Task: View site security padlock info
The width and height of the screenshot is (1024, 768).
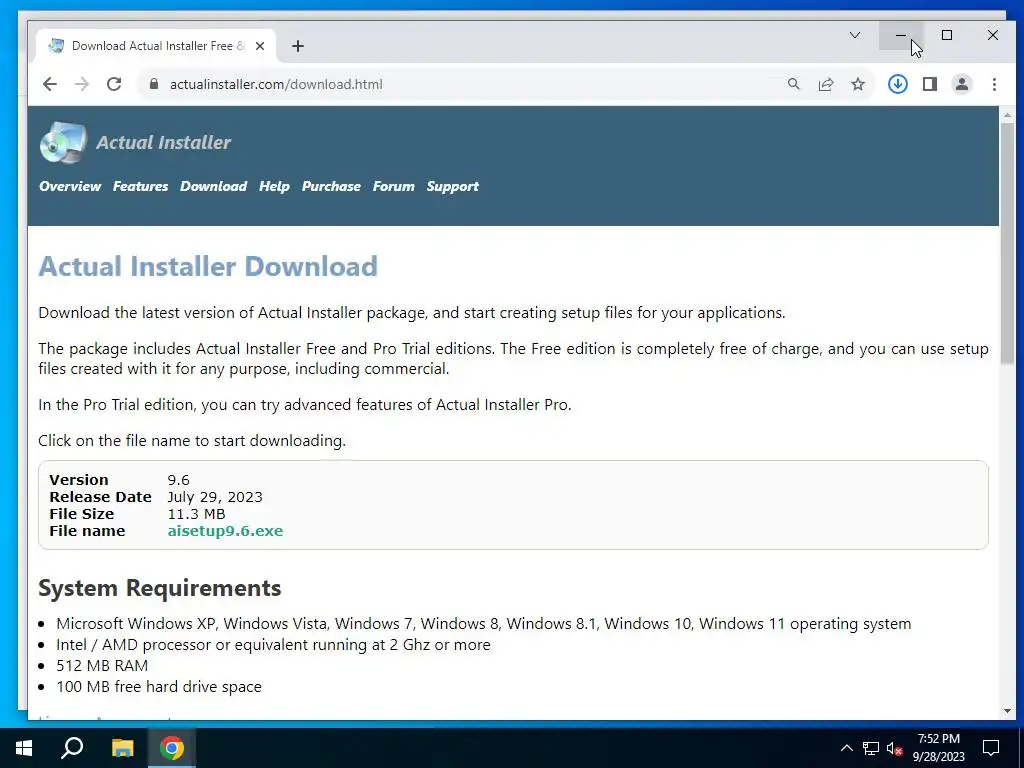Action: pyautogui.click(x=154, y=84)
